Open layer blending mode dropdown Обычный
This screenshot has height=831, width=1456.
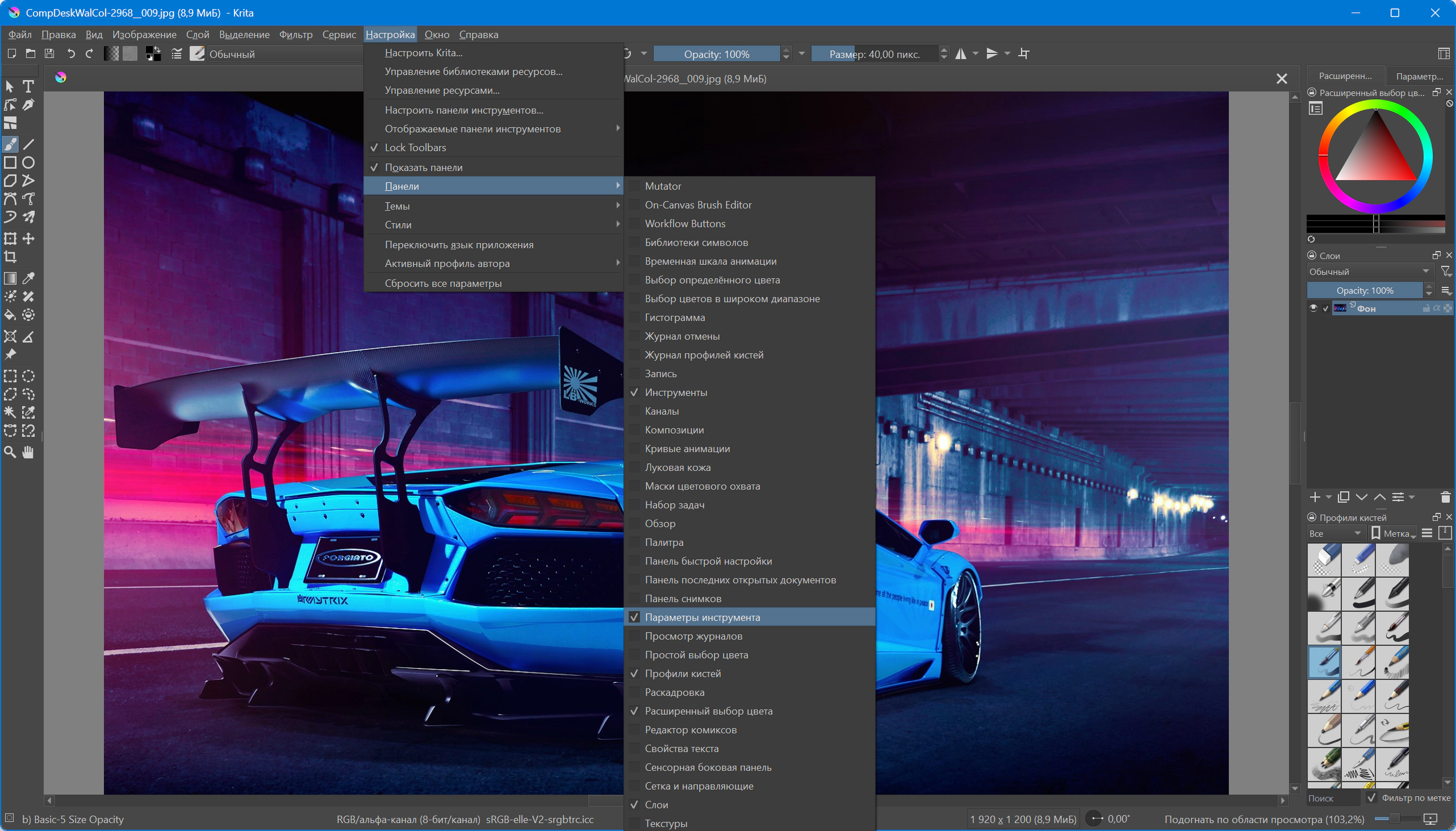pyautogui.click(x=1369, y=272)
